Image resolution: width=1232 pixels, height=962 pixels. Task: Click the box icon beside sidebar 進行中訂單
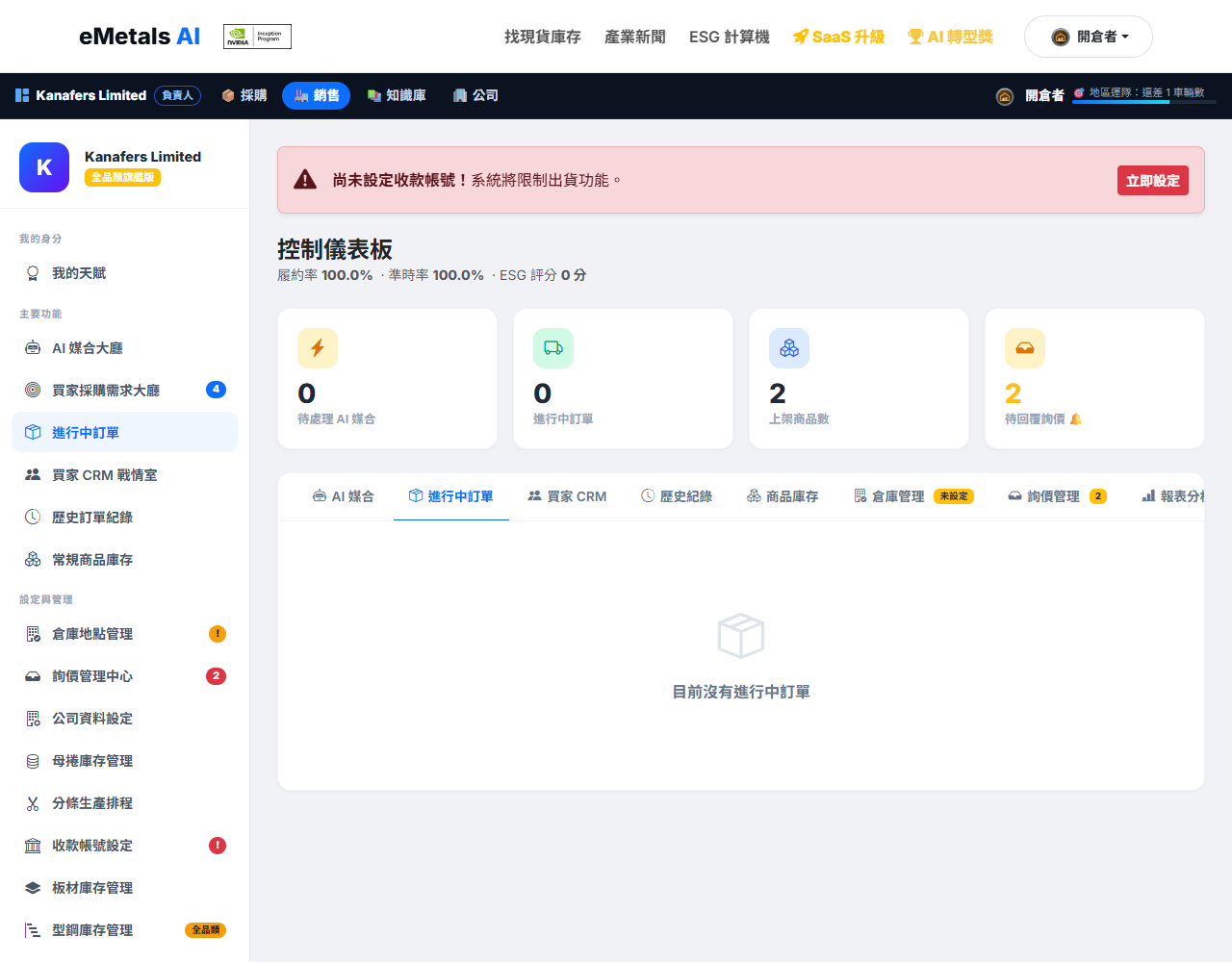(x=33, y=433)
